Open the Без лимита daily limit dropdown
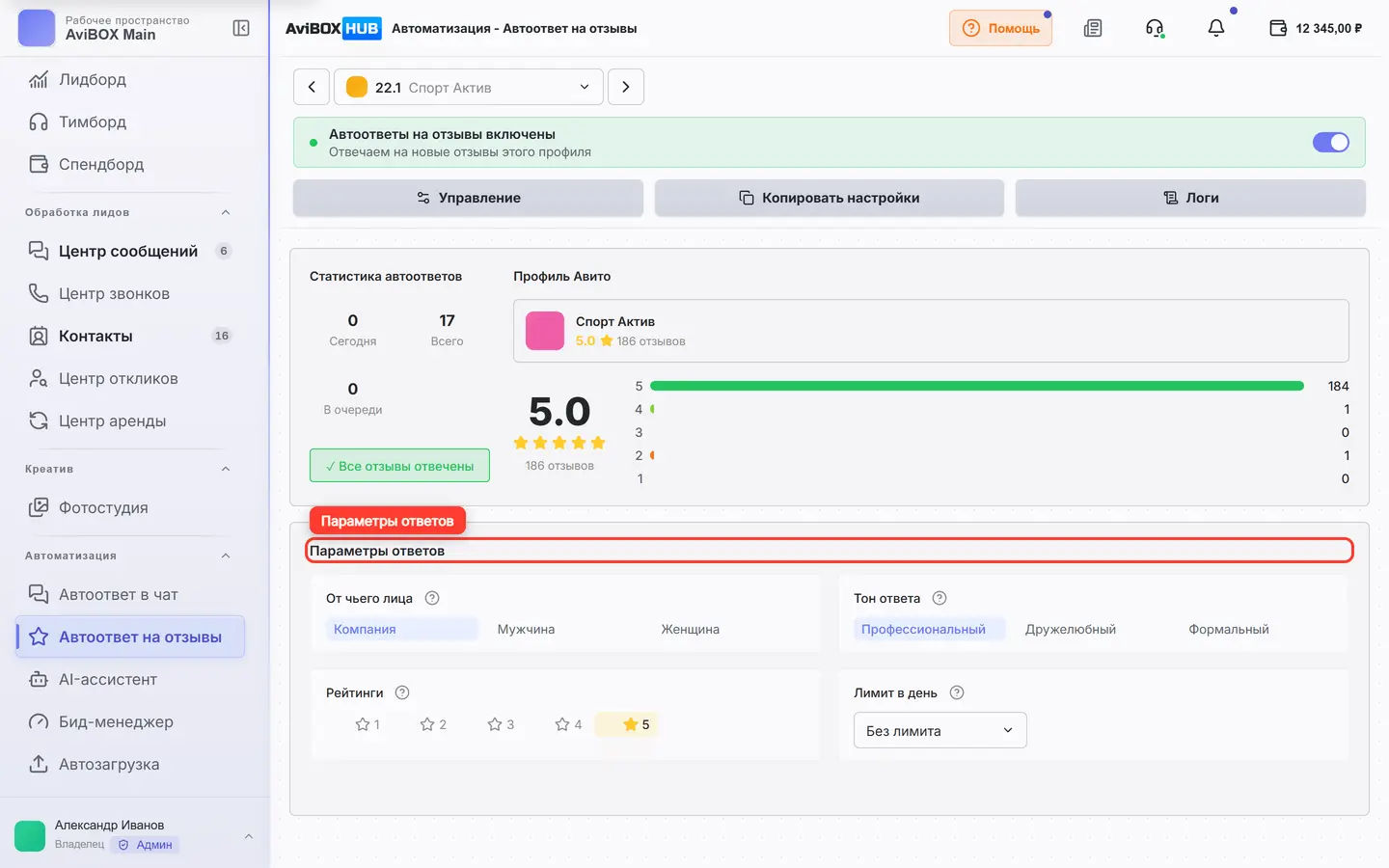This screenshot has height=868, width=1389. [940, 730]
